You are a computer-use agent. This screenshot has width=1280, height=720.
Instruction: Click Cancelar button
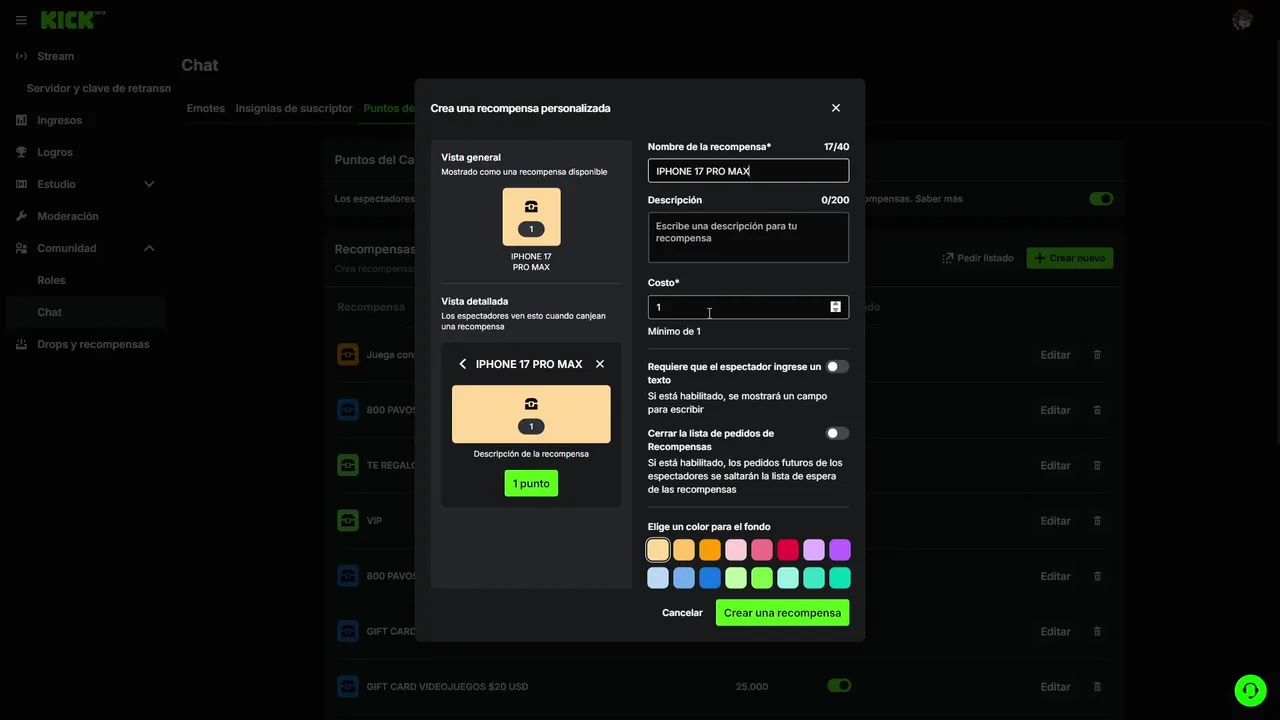click(682, 613)
